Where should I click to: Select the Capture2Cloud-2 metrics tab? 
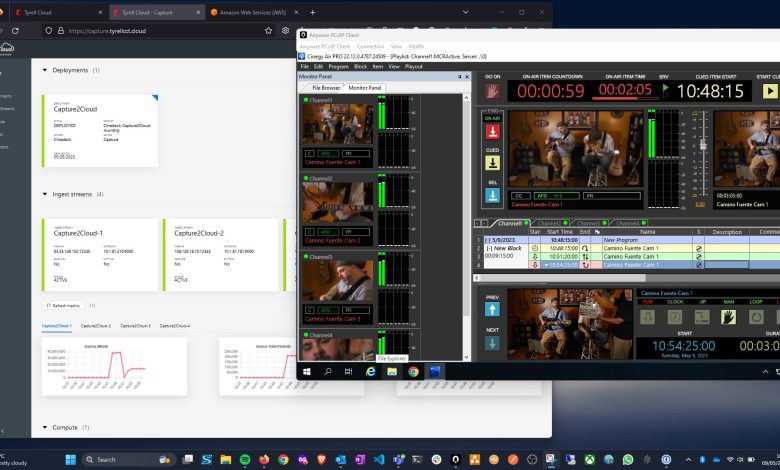pos(96,326)
